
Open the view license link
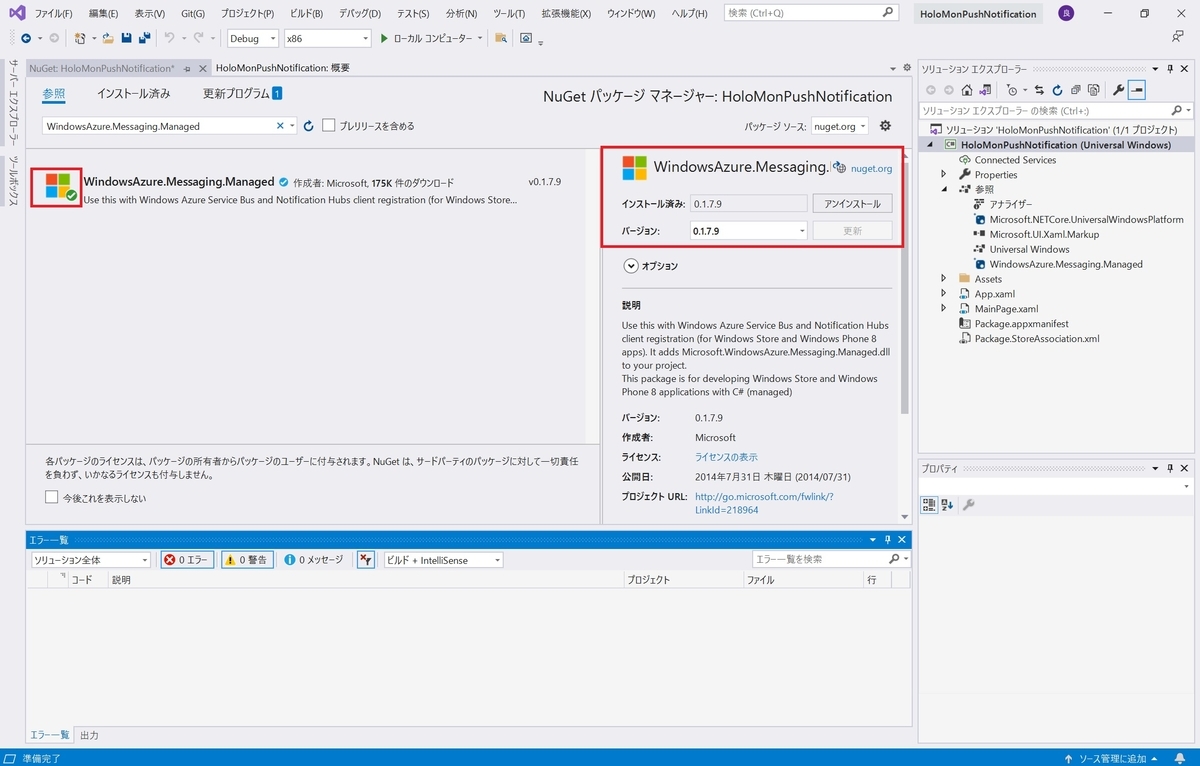coord(726,456)
